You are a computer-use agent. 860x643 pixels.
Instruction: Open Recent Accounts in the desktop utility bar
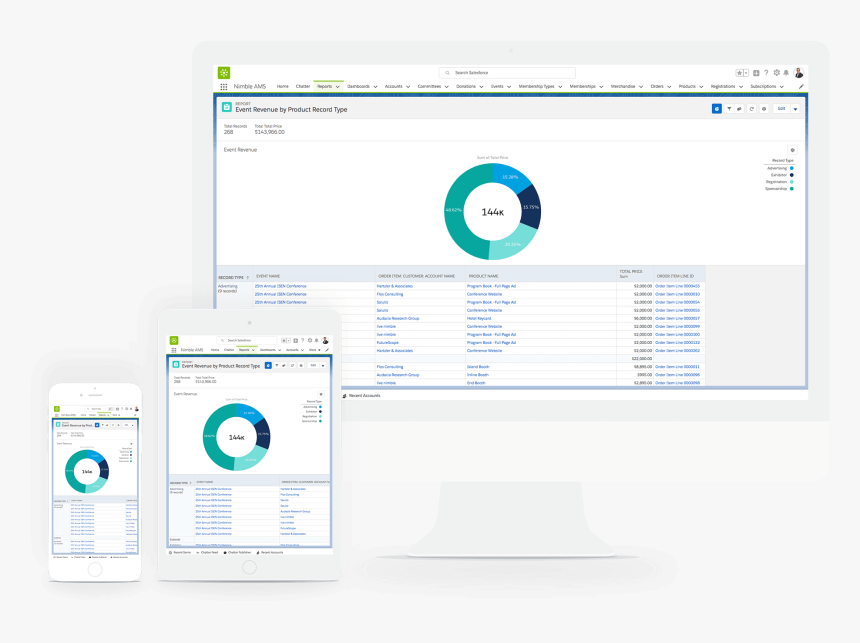[x=361, y=396]
